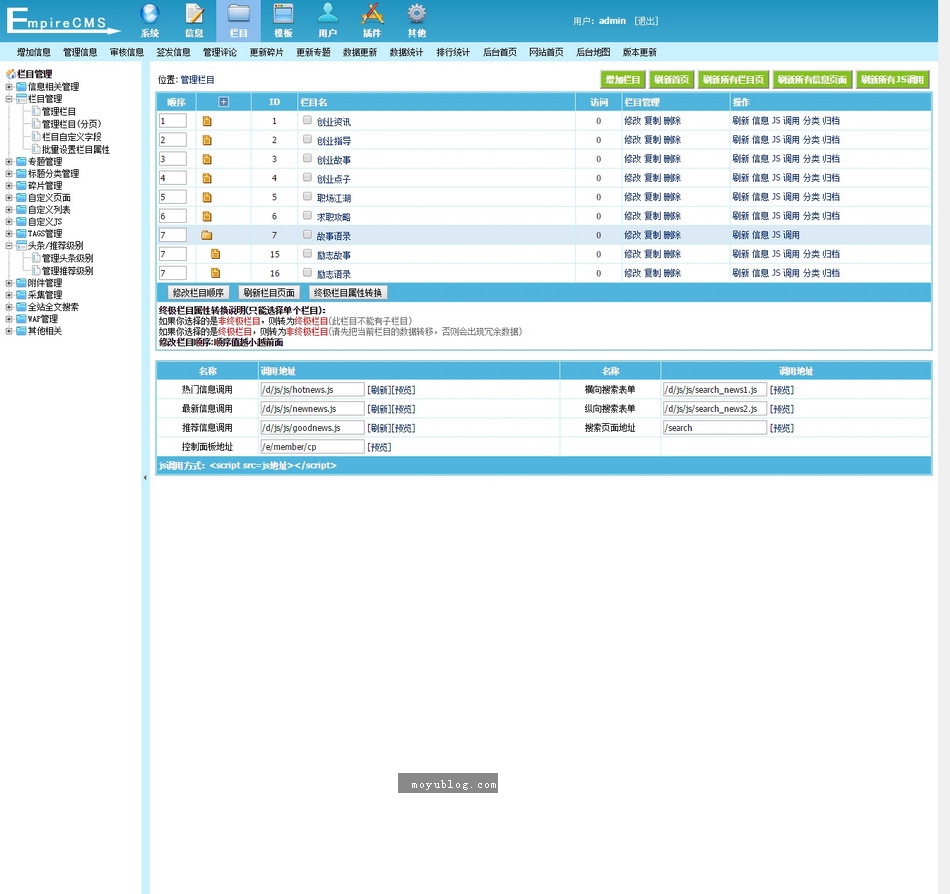Click the 刷新栏目页面 button

click(269, 293)
